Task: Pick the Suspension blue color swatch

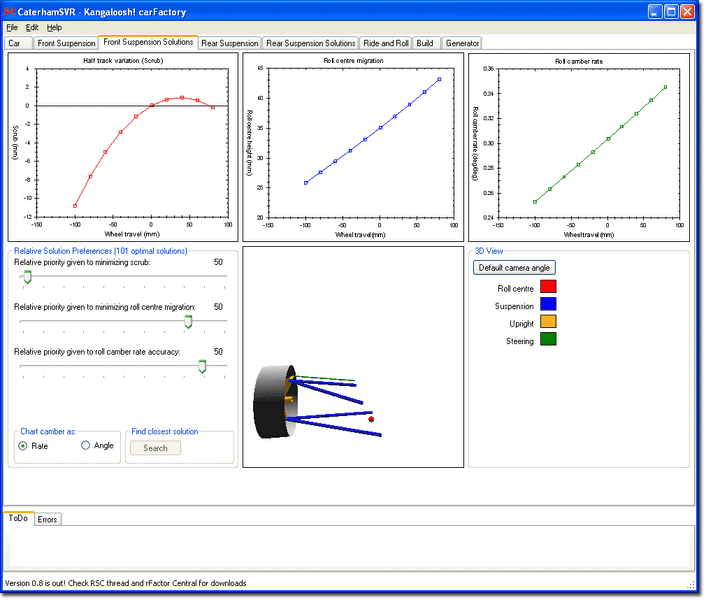Action: coord(548,304)
